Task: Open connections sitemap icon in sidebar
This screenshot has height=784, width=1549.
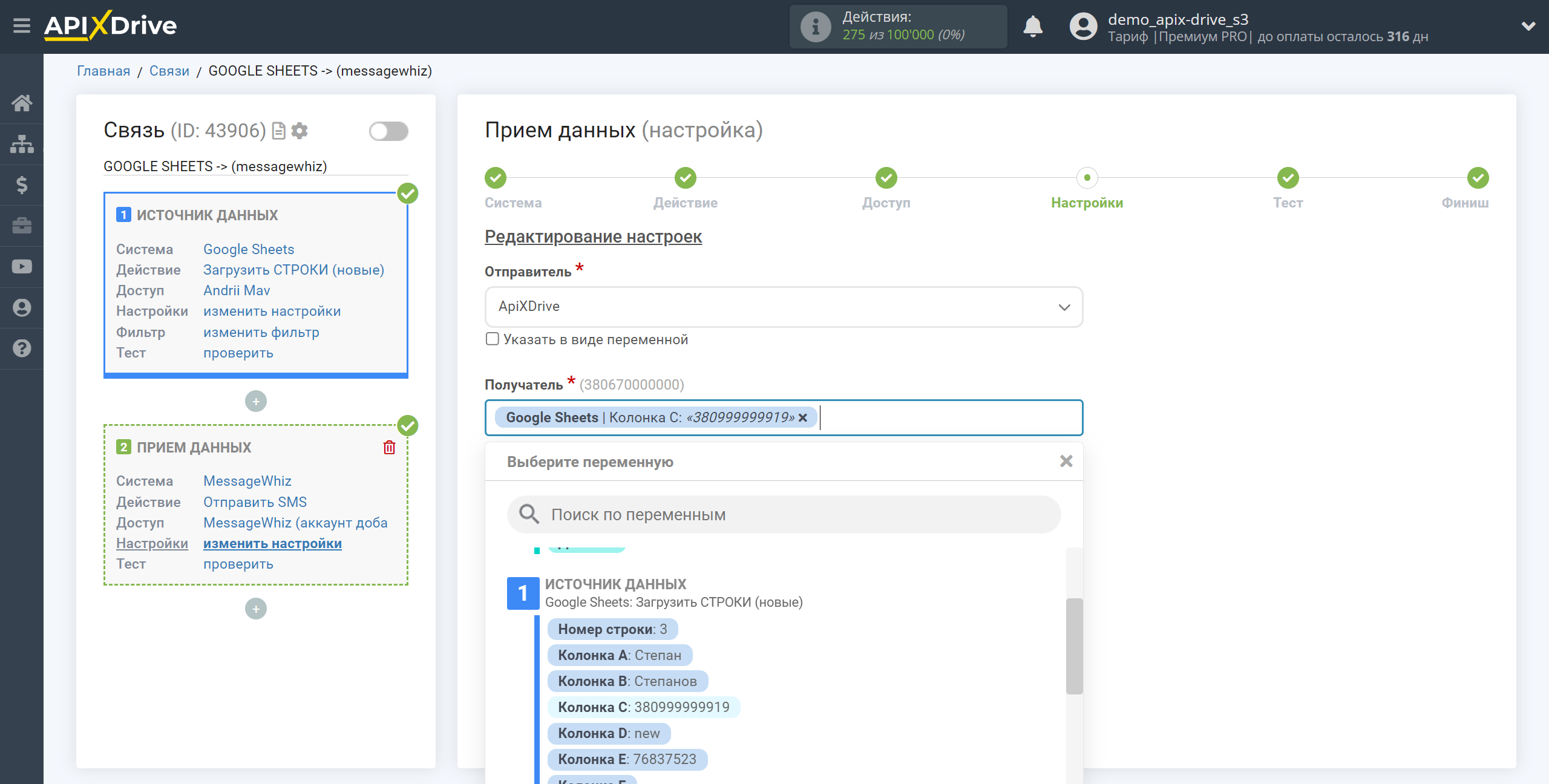Action: coord(22,144)
